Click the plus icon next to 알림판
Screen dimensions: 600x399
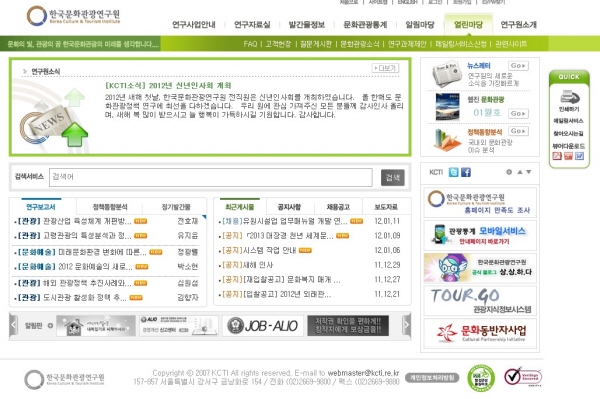[x=50, y=326]
